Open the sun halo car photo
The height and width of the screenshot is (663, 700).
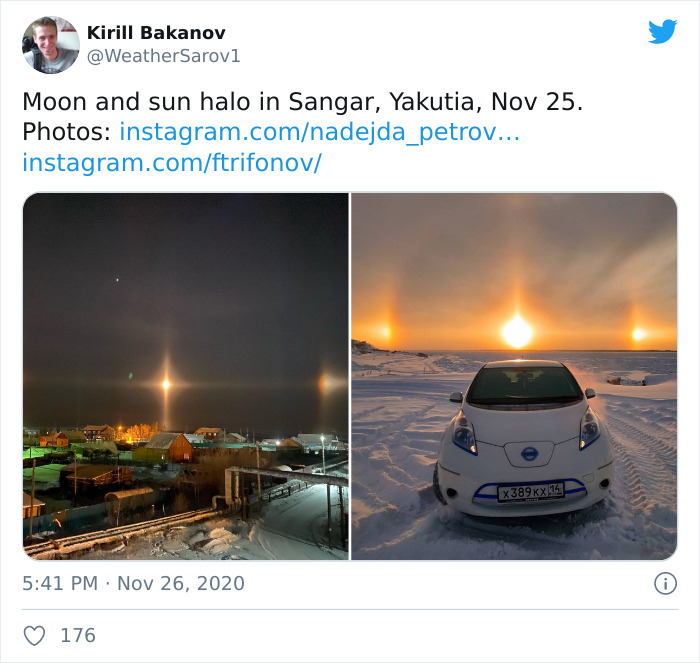click(514, 376)
